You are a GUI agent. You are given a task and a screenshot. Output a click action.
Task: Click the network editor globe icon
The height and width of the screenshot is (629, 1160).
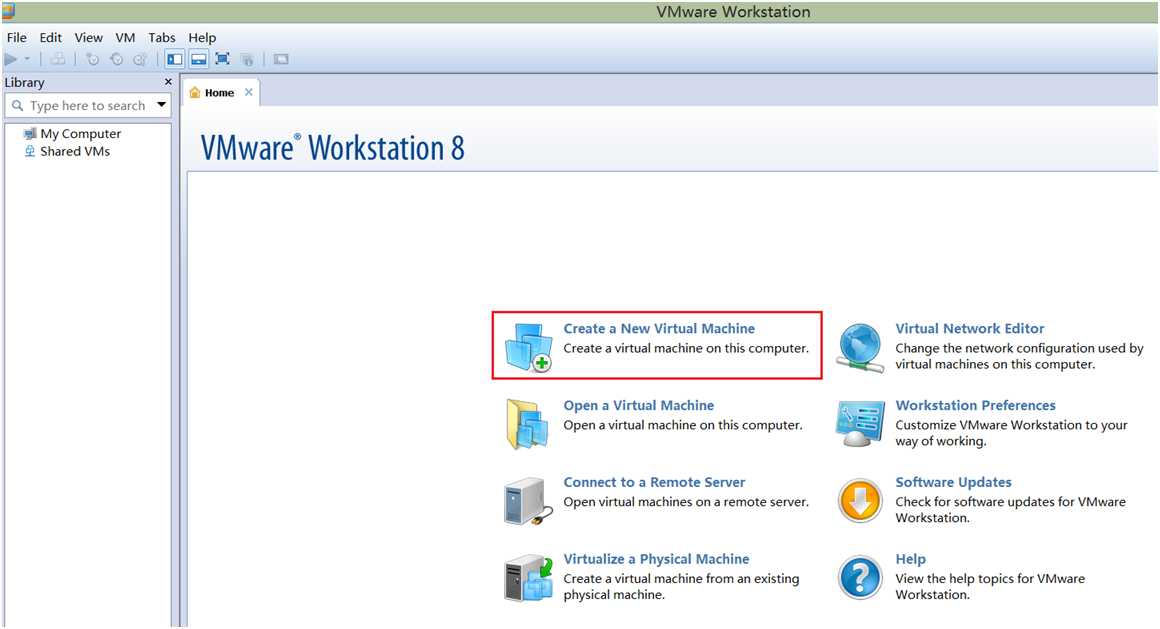pyautogui.click(x=860, y=348)
